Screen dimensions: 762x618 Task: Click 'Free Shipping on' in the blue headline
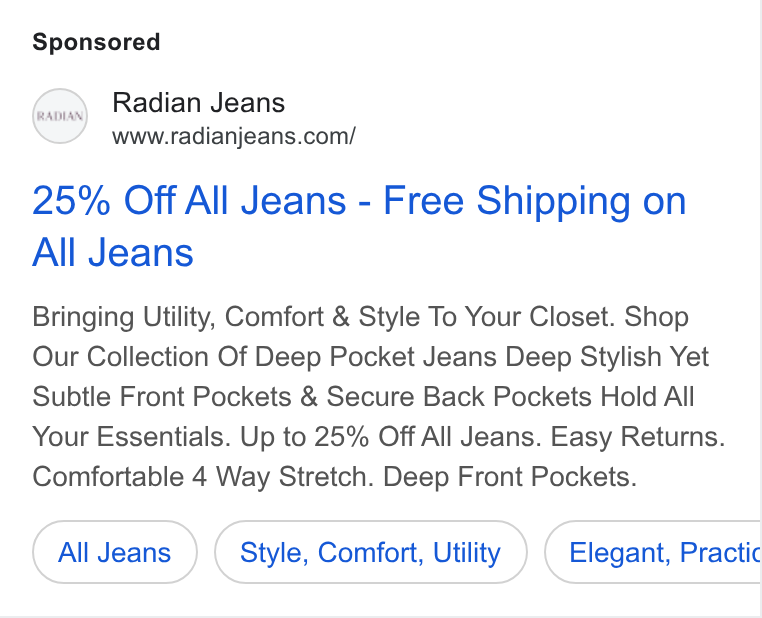coord(535,201)
